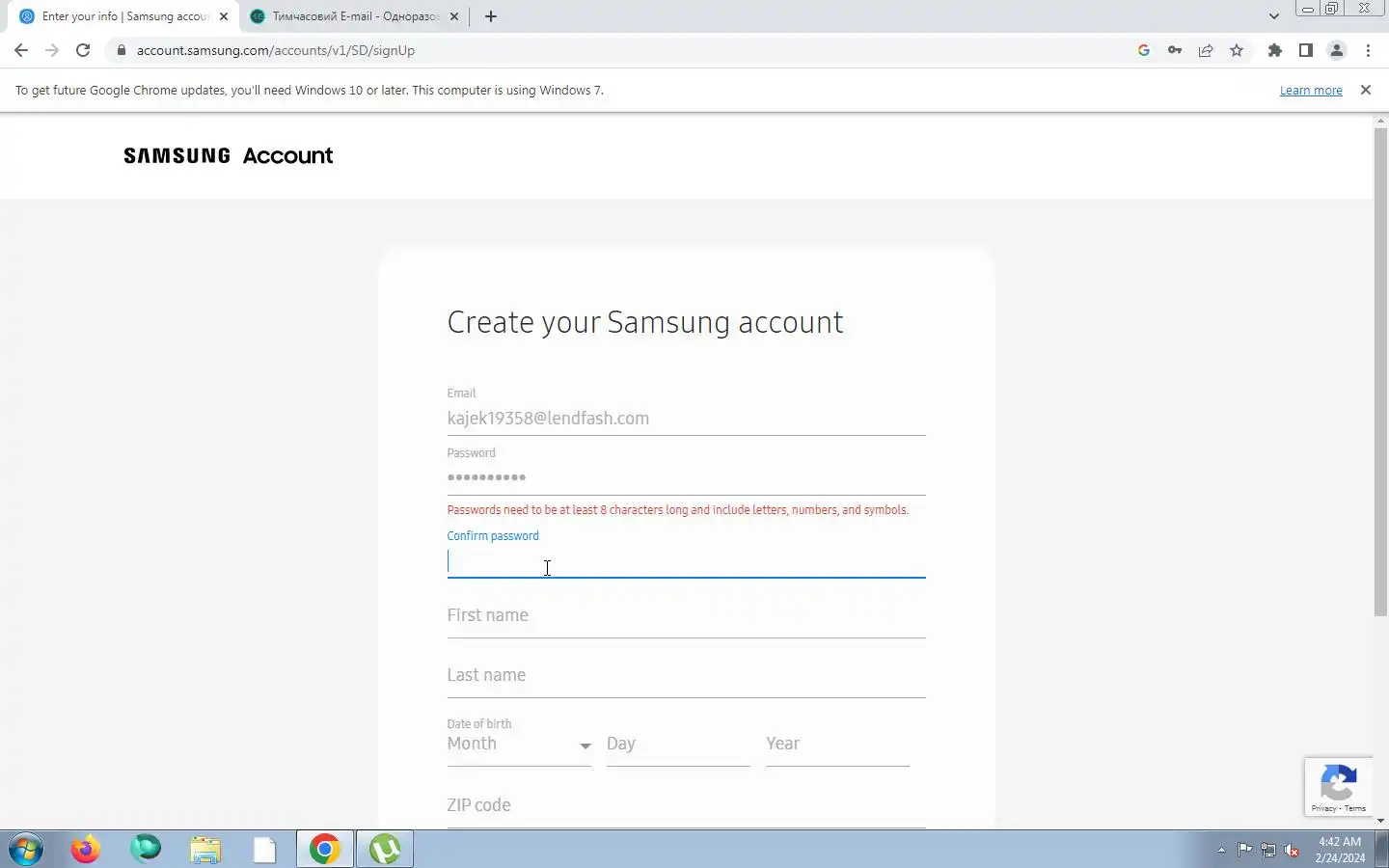Image resolution: width=1389 pixels, height=868 pixels.
Task: Click the Password field
Action: click(x=686, y=478)
